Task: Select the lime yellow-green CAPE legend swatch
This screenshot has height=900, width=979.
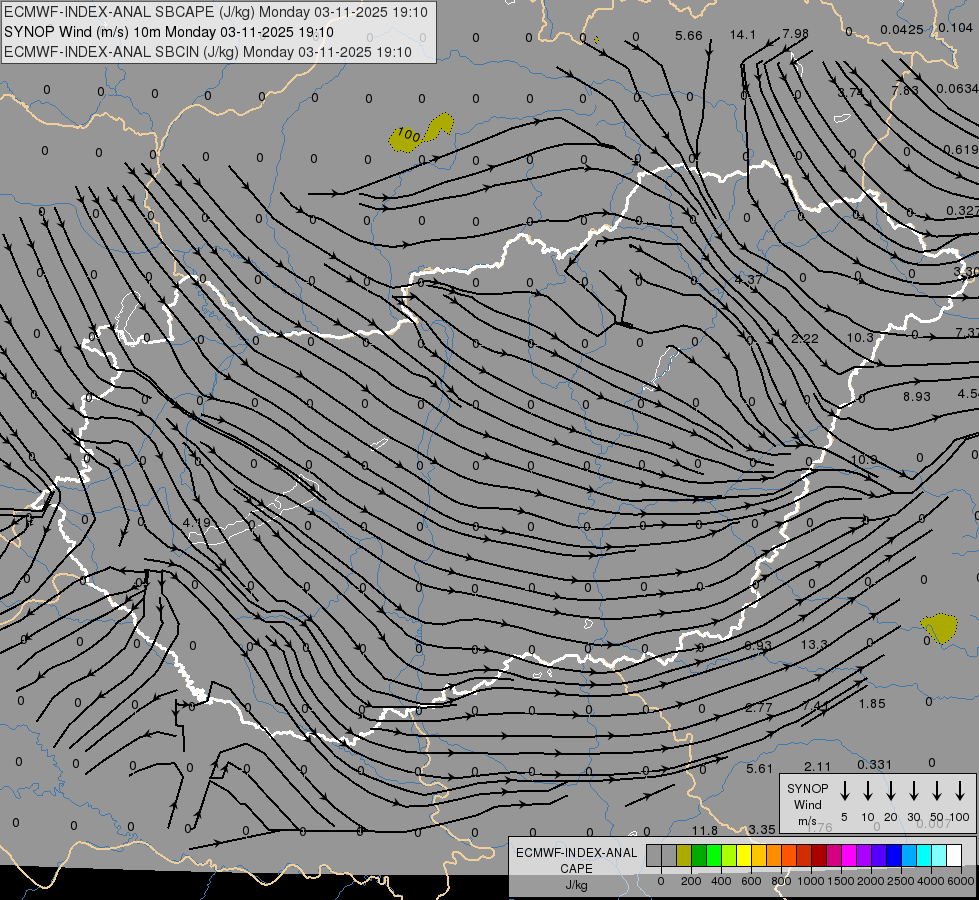Action: pos(729,856)
